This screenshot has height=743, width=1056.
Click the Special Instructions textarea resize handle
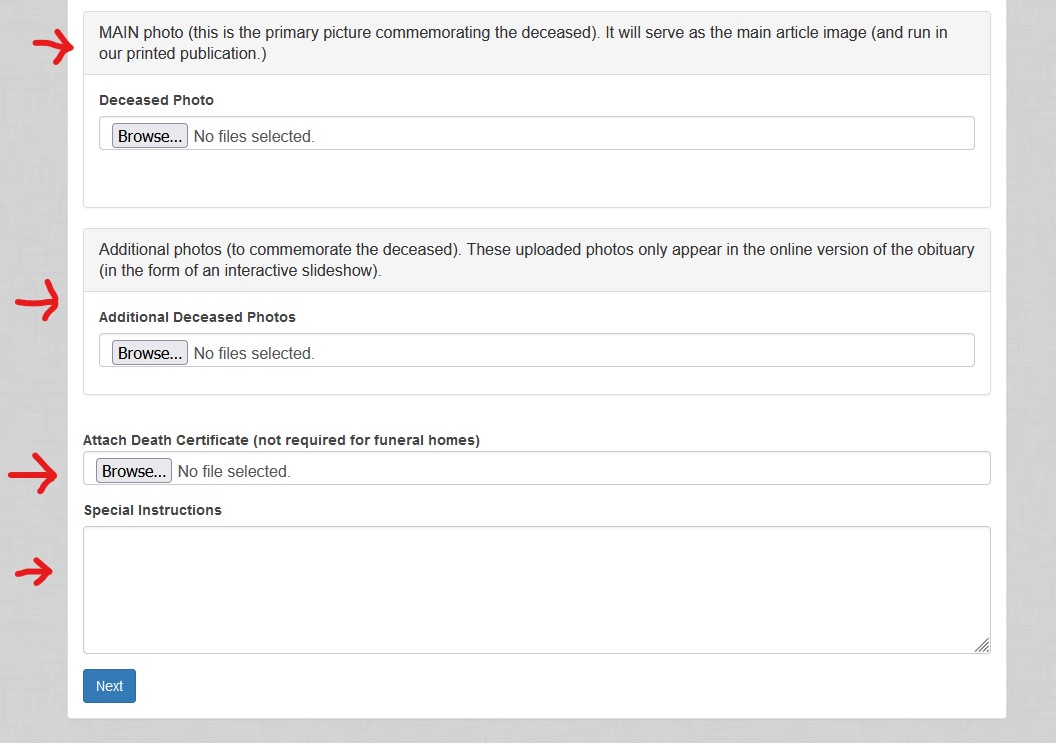[982, 645]
